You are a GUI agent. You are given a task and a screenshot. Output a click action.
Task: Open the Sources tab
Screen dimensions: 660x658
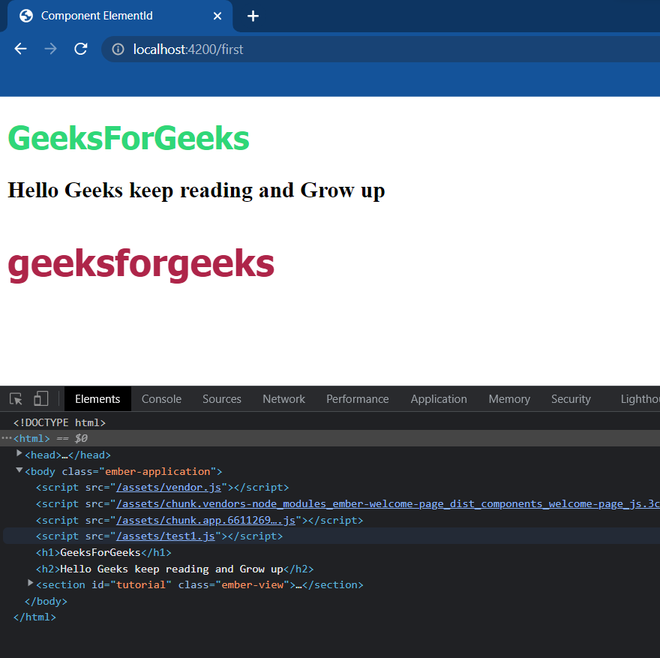[222, 399]
